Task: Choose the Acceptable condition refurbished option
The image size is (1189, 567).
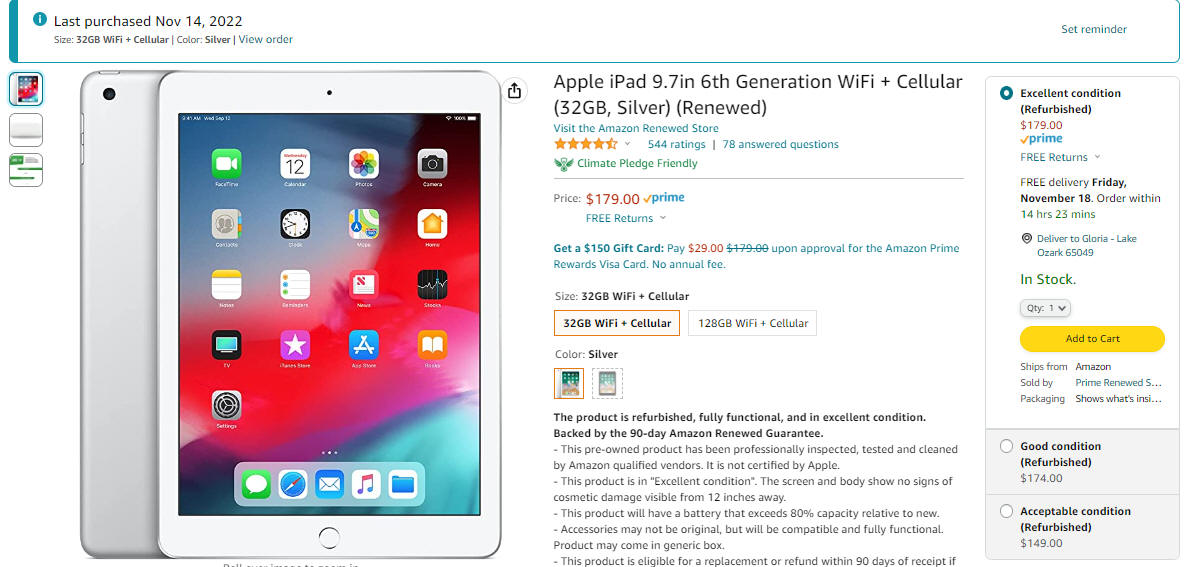Action: pyautogui.click(x=1083, y=527)
